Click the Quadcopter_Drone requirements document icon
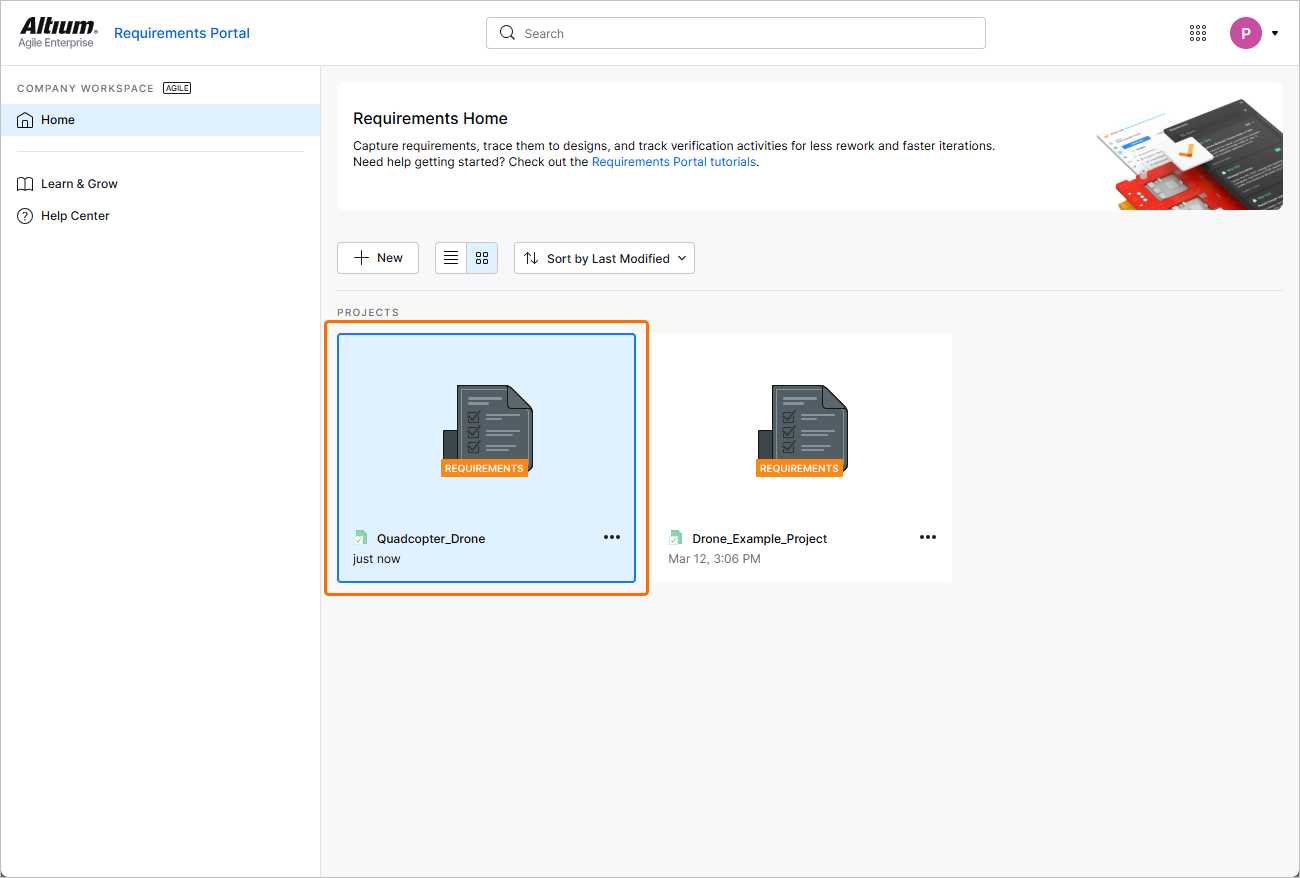This screenshot has height=878, width=1300. [x=486, y=430]
